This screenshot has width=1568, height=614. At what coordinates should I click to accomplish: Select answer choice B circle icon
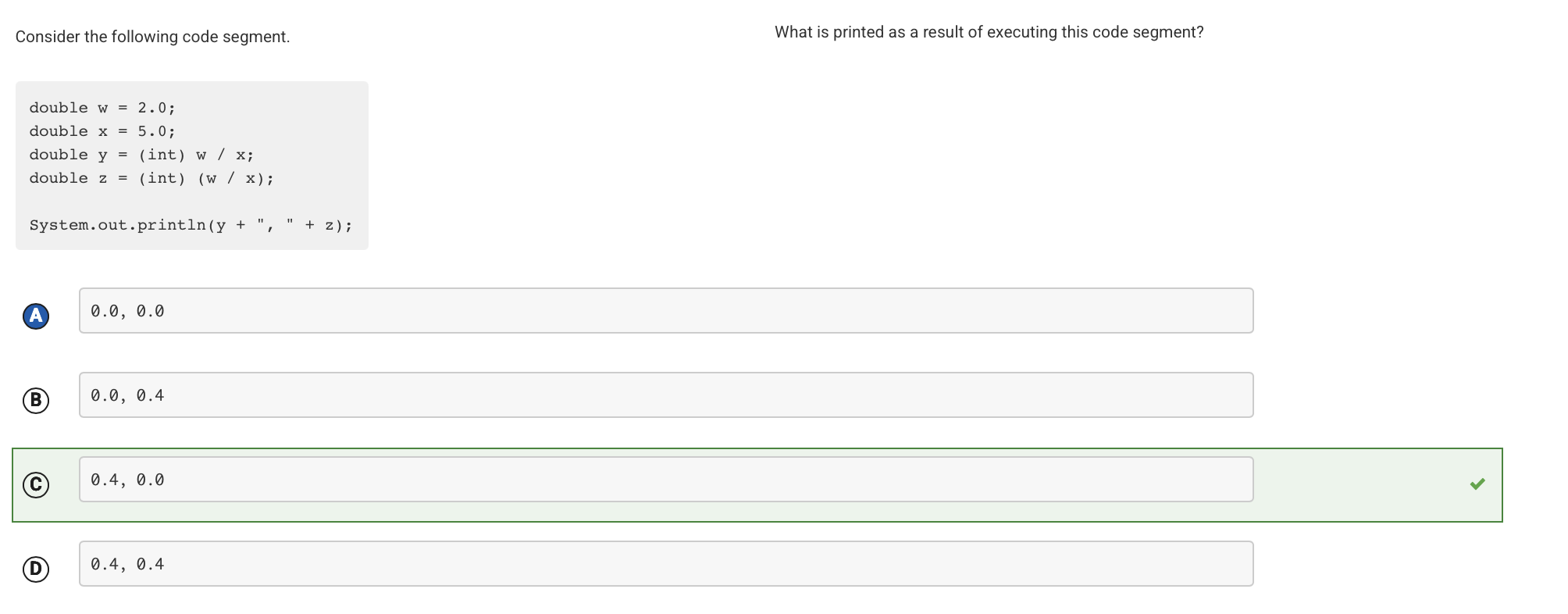[x=34, y=401]
